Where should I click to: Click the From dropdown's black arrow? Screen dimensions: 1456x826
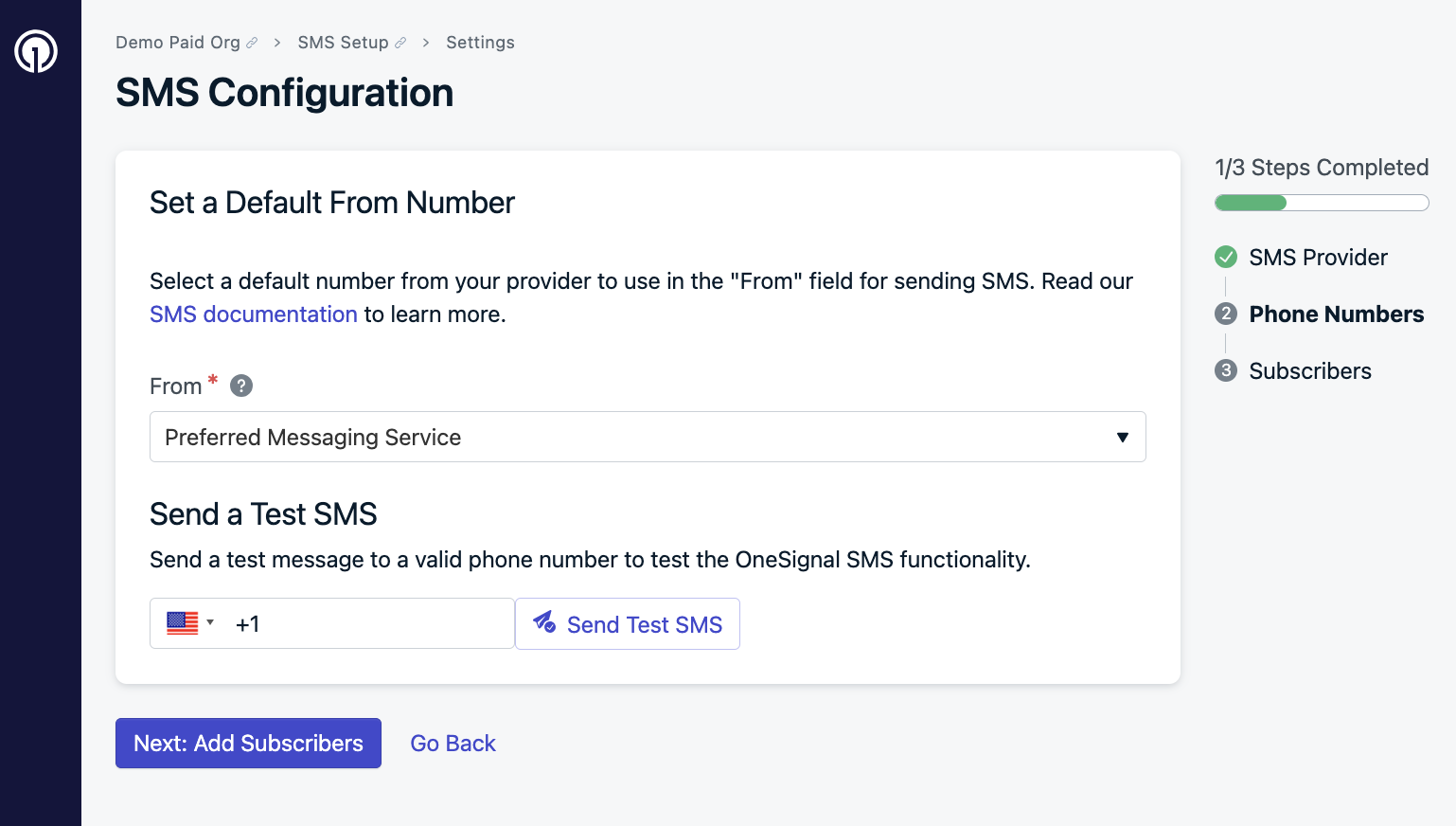[1122, 438]
